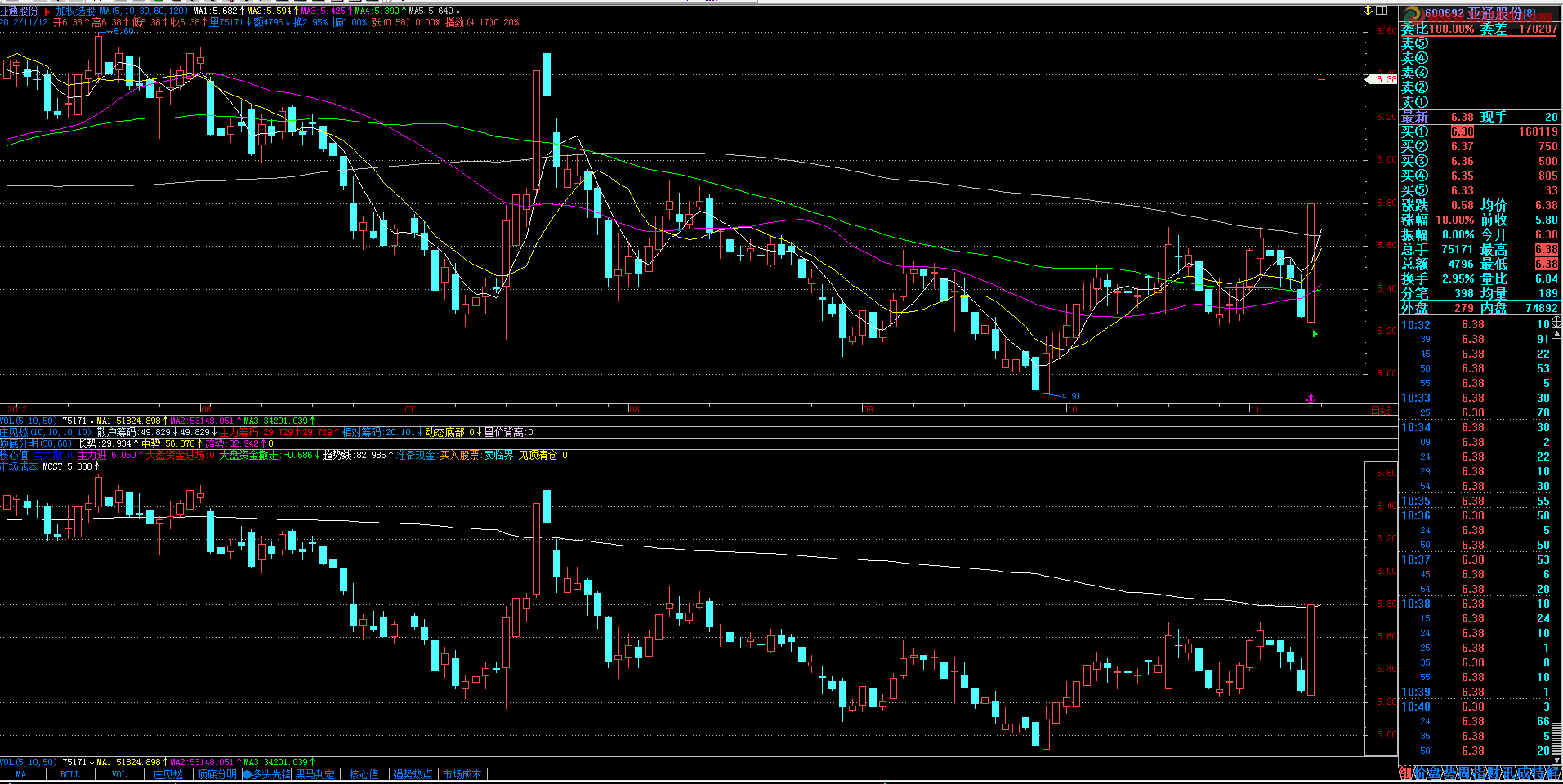Click the 庄见愁(10,10,10,10) indicator label
The width and height of the screenshot is (1563, 784).
[x=46, y=432]
